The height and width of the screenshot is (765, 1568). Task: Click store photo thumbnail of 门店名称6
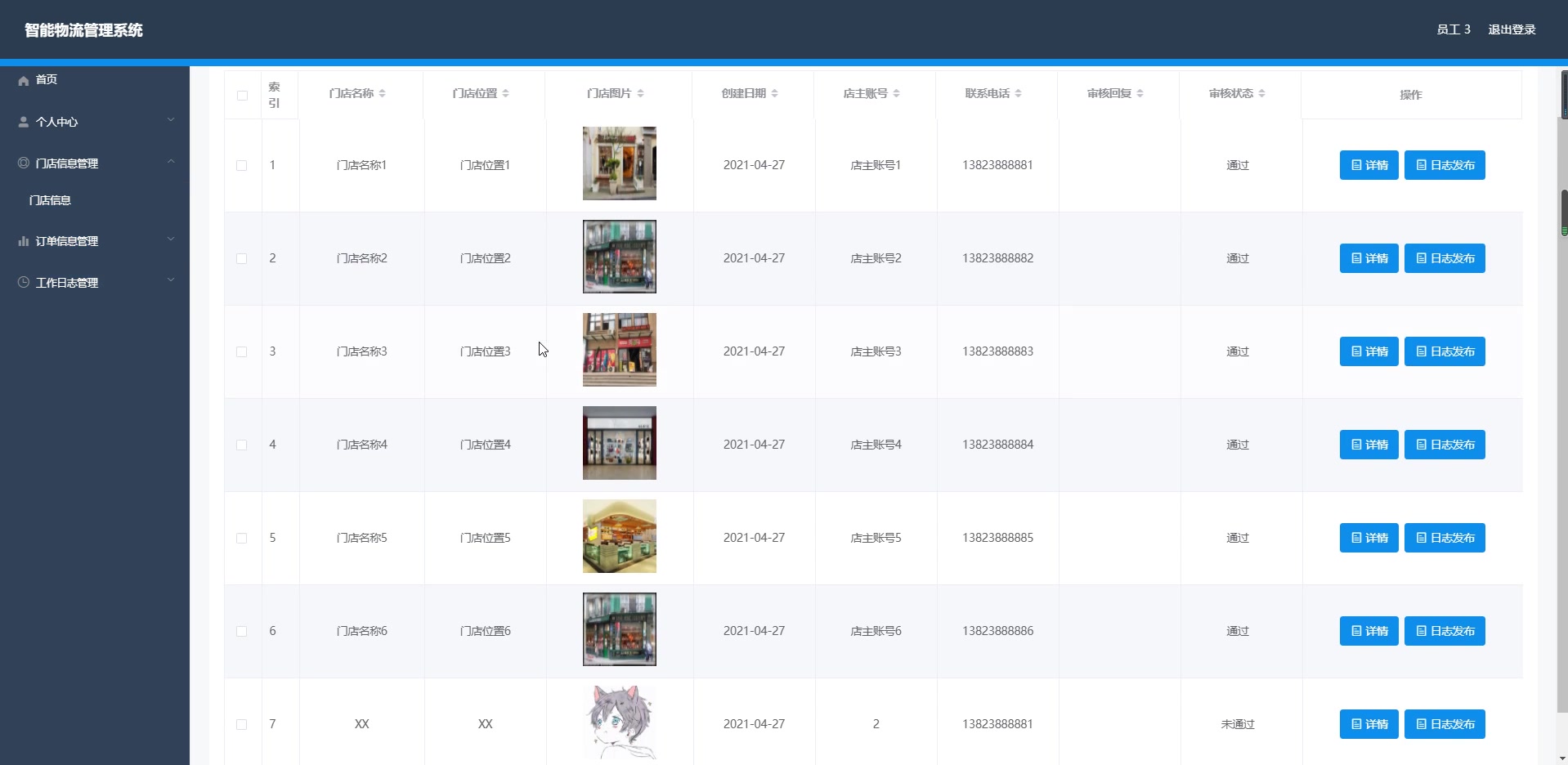click(x=620, y=629)
